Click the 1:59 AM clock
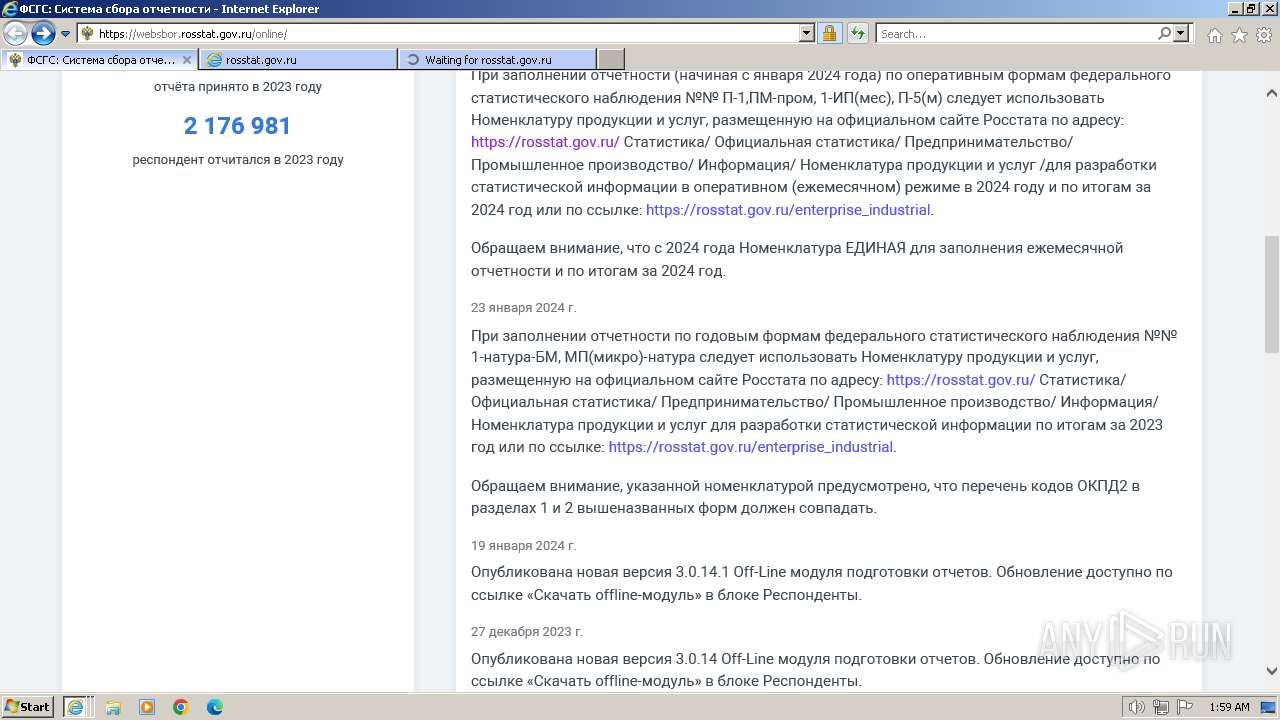The height and width of the screenshot is (720, 1280). [x=1229, y=707]
